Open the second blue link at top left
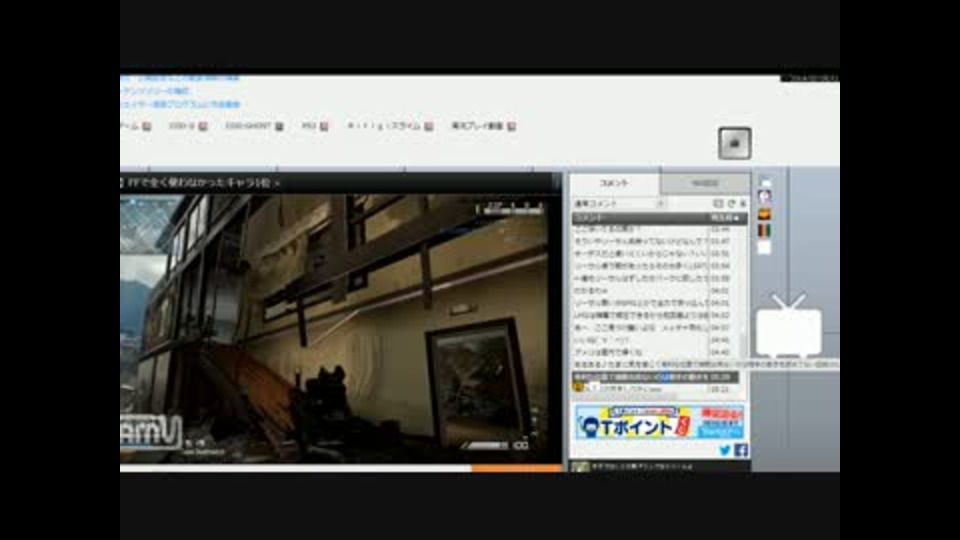This screenshot has height=540, width=960. (x=156, y=91)
